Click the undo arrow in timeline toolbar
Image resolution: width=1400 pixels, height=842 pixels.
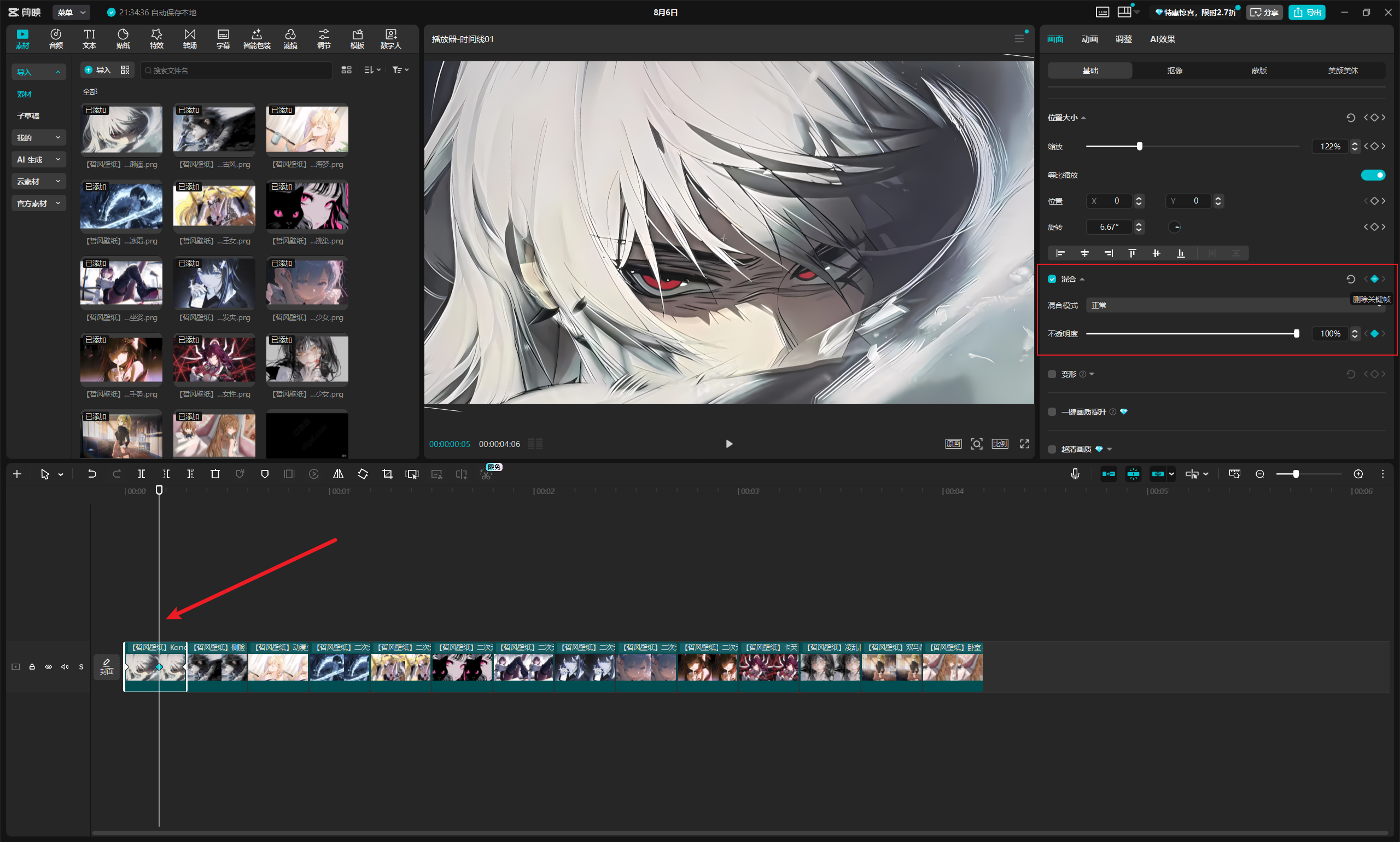92,474
